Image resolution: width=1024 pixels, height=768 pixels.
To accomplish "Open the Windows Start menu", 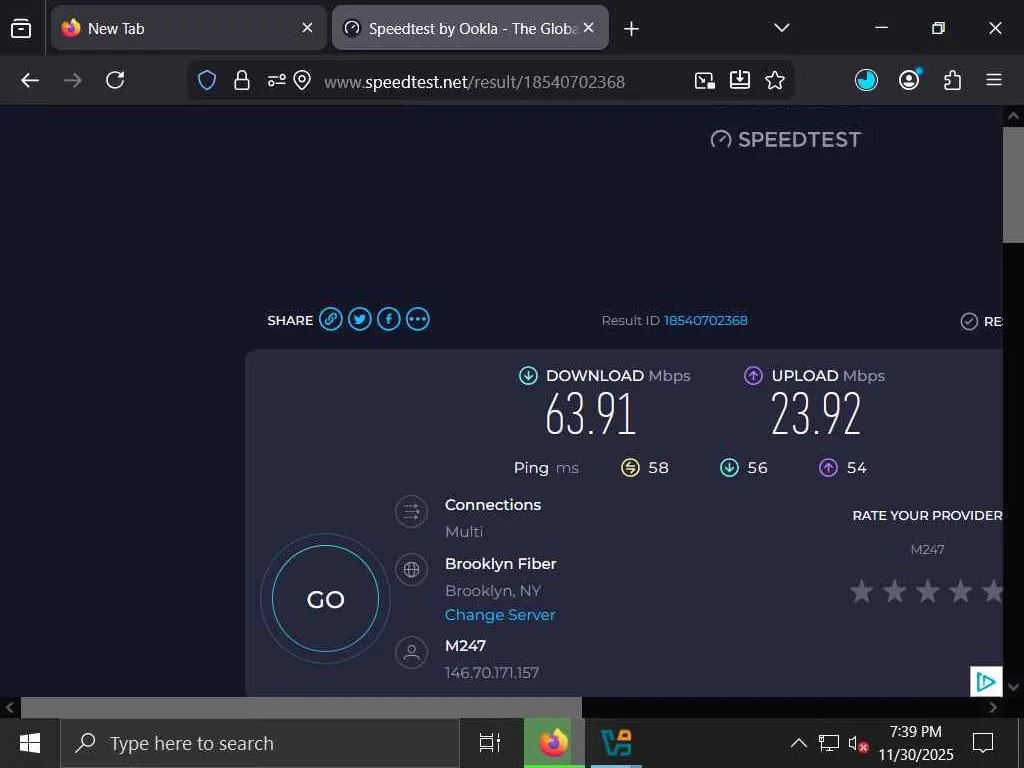I will click(30, 743).
